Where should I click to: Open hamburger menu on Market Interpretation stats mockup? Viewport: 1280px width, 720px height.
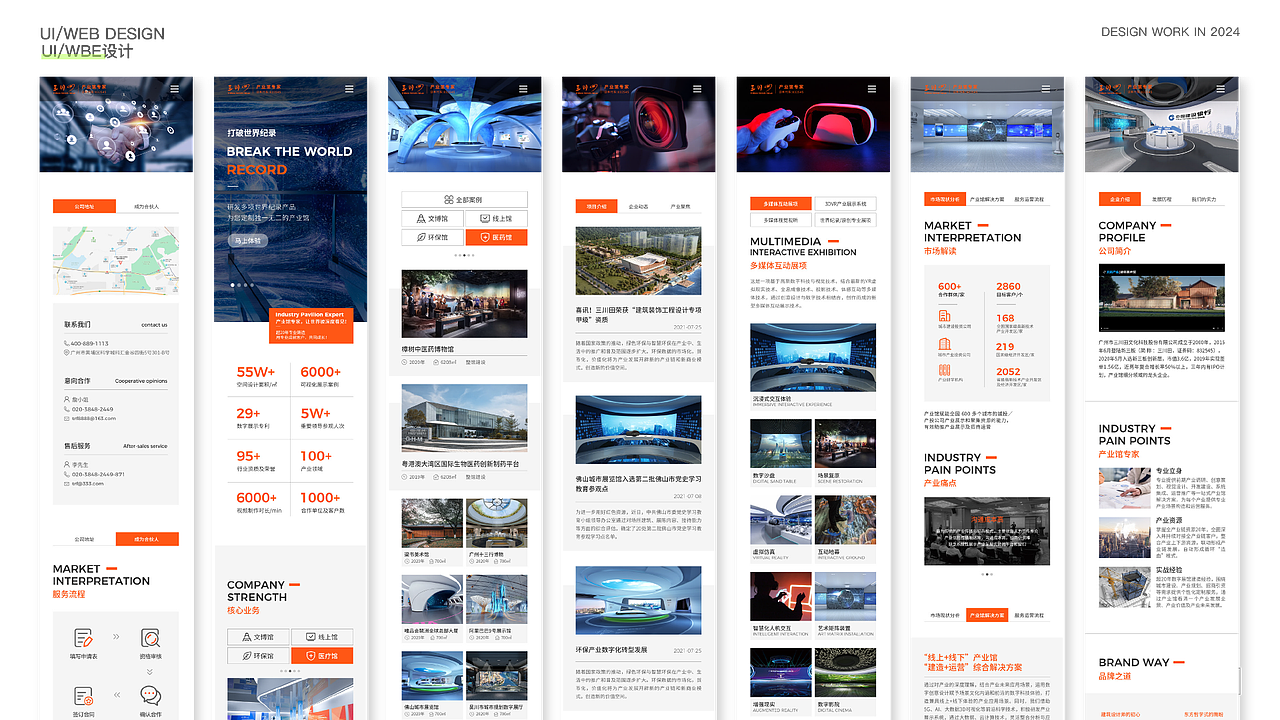pyautogui.click(x=1046, y=89)
